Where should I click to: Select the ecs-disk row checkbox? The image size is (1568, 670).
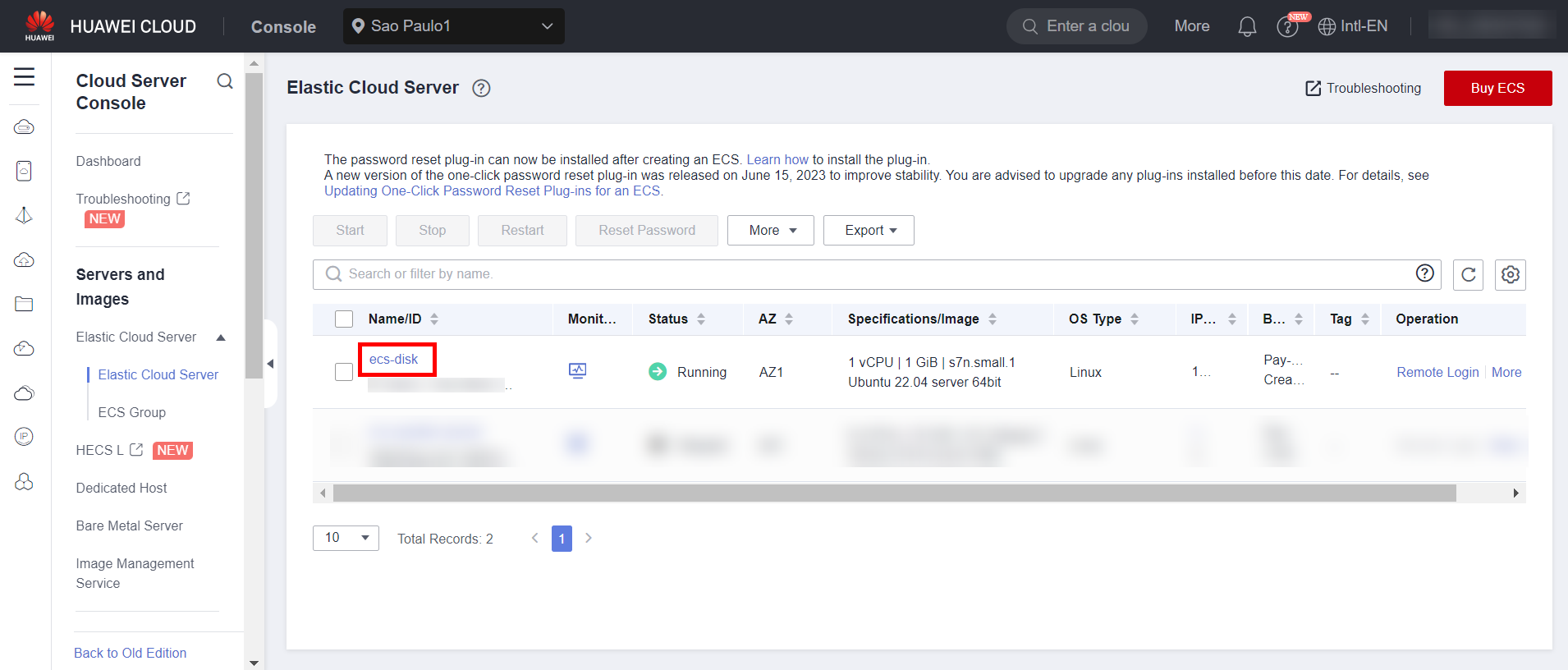pos(344,372)
